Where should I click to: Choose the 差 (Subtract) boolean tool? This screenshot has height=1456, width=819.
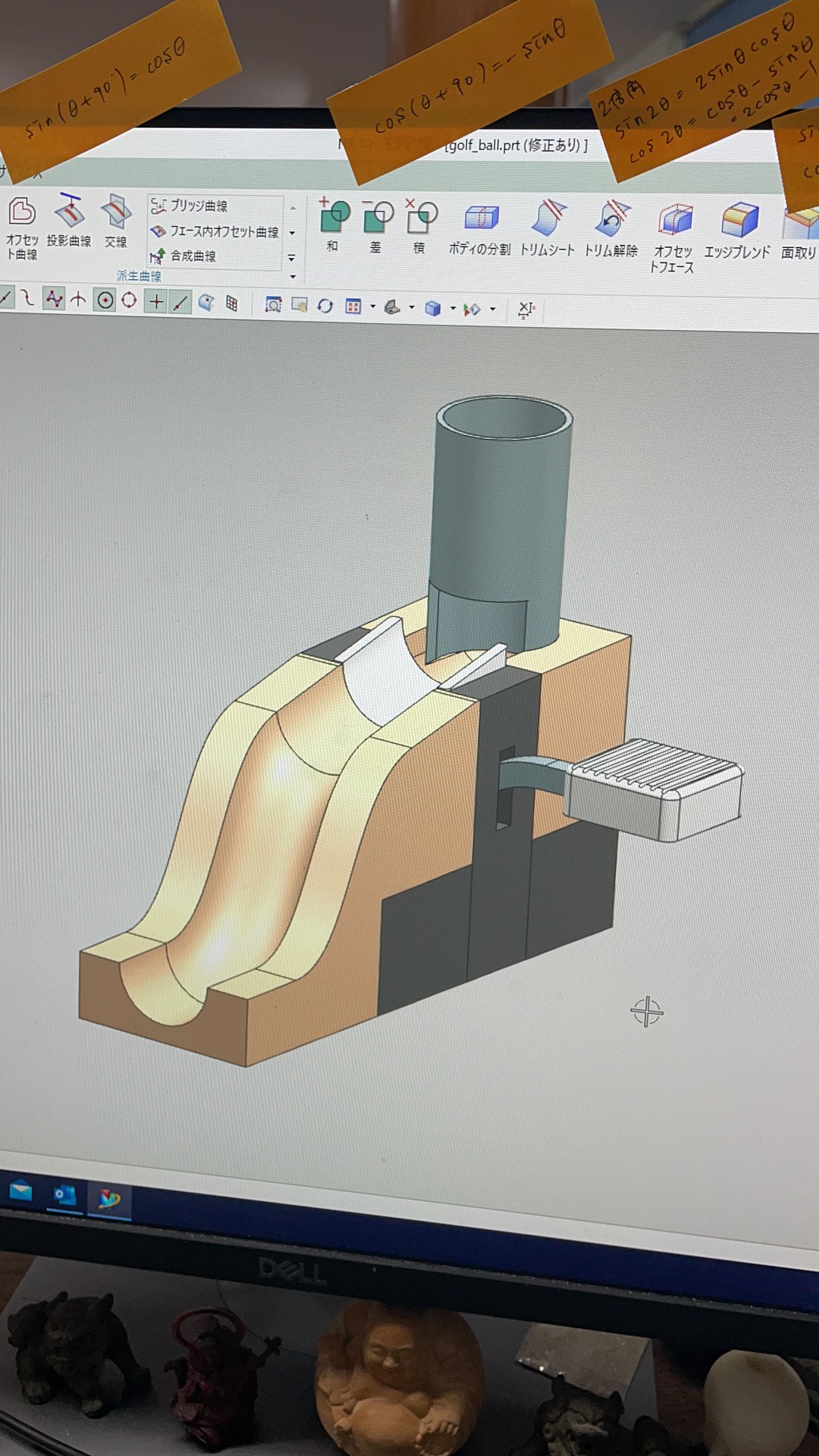(377, 224)
